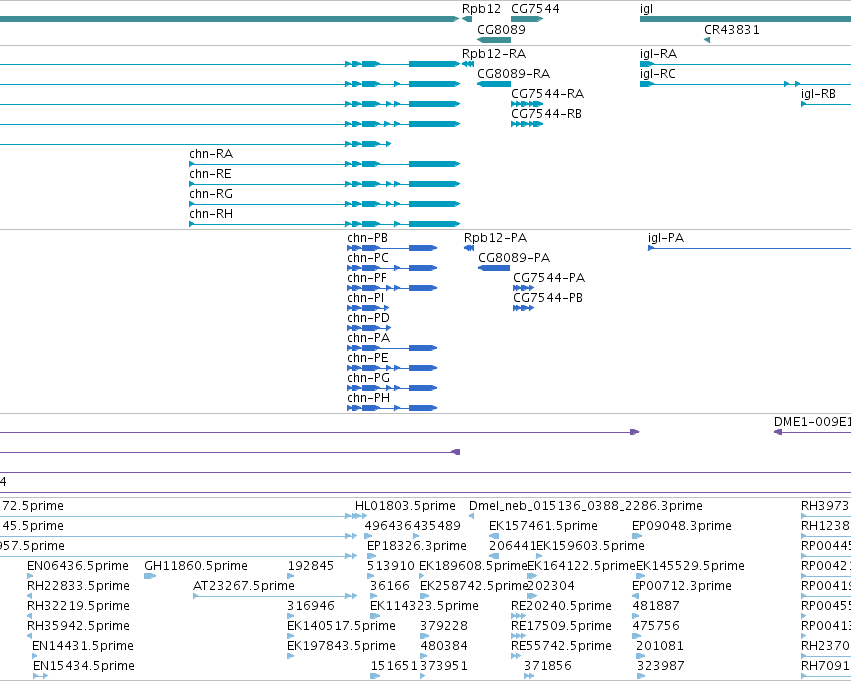Select the RE55742.5prime EST label

click(561, 647)
